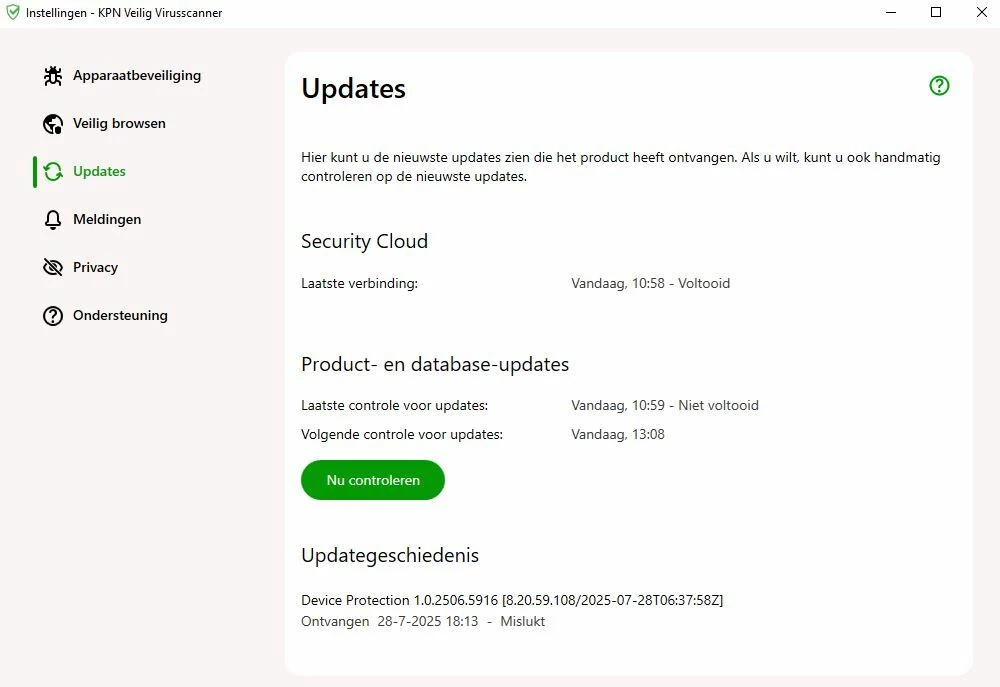
Task: Click the KPN shield icon in title bar
Action: (13, 13)
